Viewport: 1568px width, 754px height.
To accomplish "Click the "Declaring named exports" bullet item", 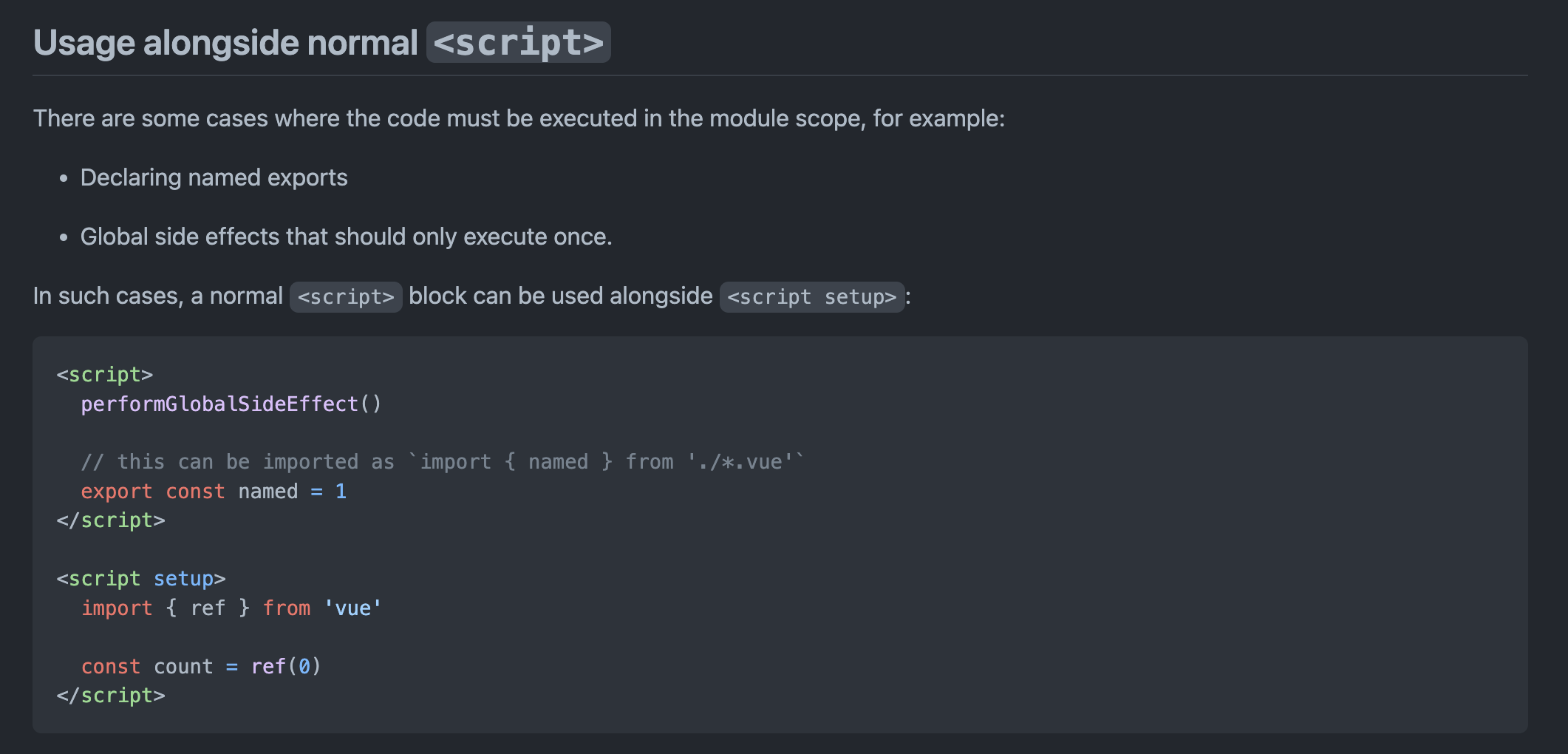I will point(214,177).
